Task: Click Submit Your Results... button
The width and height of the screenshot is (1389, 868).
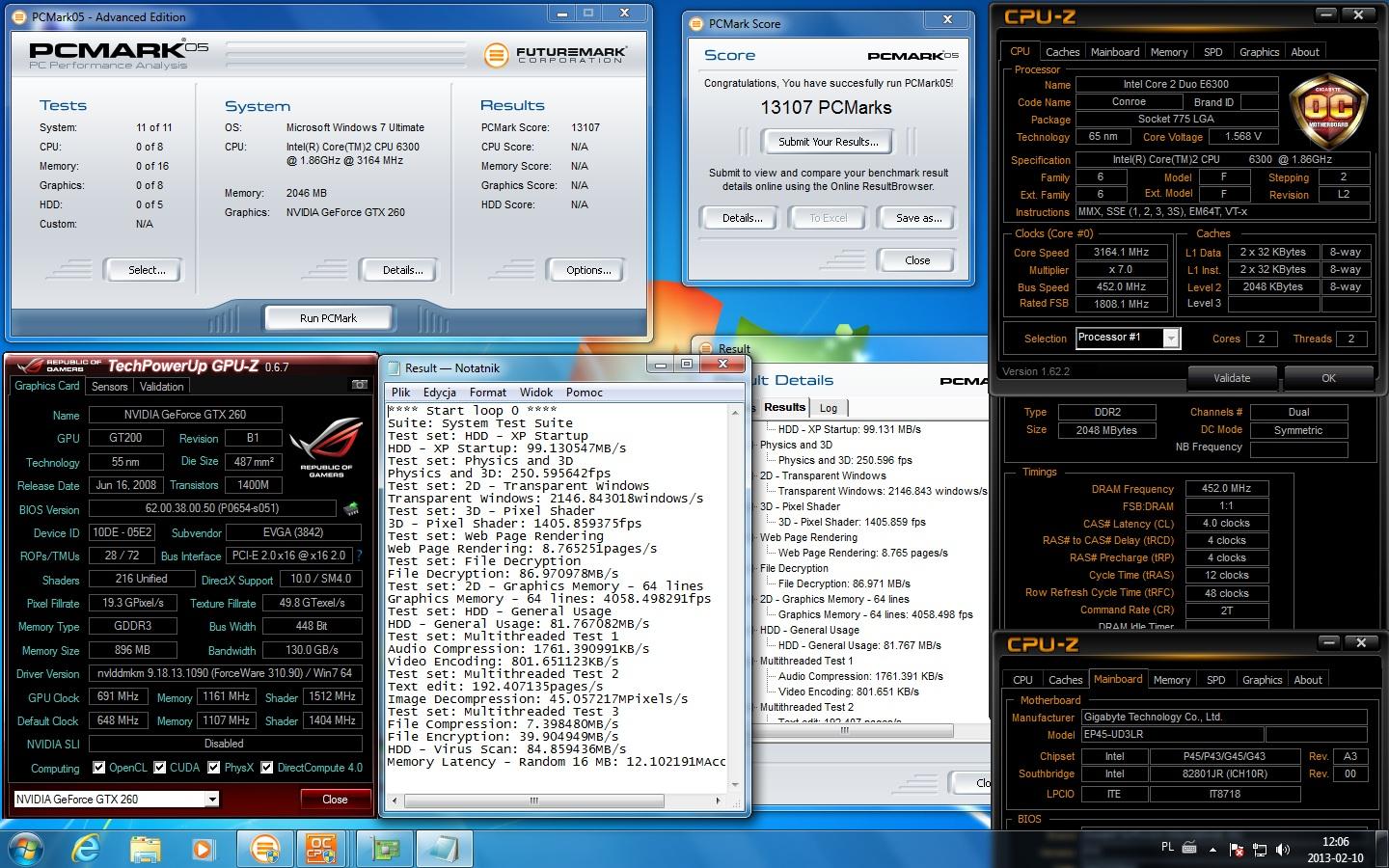Action: click(829, 142)
